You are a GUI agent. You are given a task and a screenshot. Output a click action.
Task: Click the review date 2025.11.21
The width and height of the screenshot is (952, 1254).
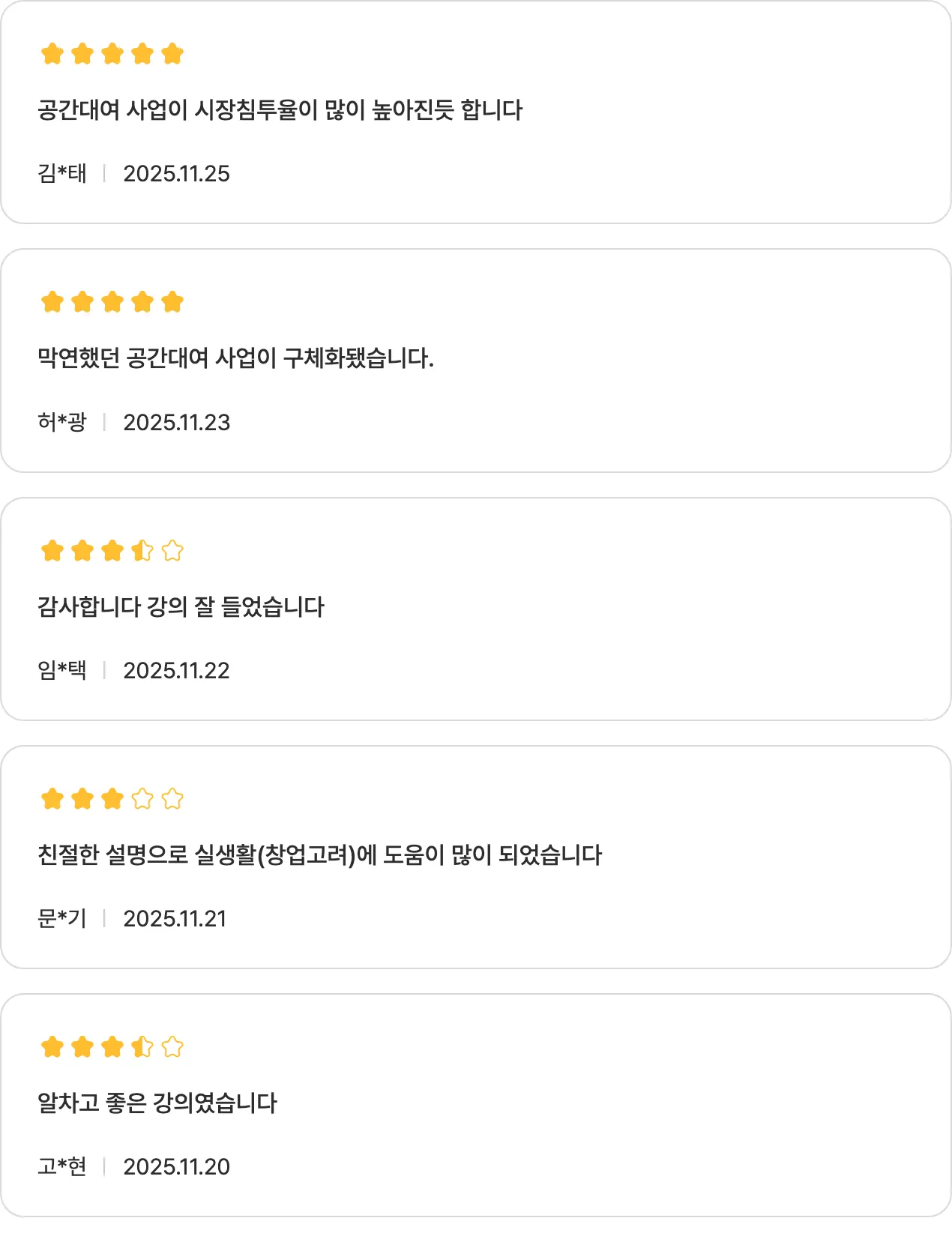tap(175, 919)
